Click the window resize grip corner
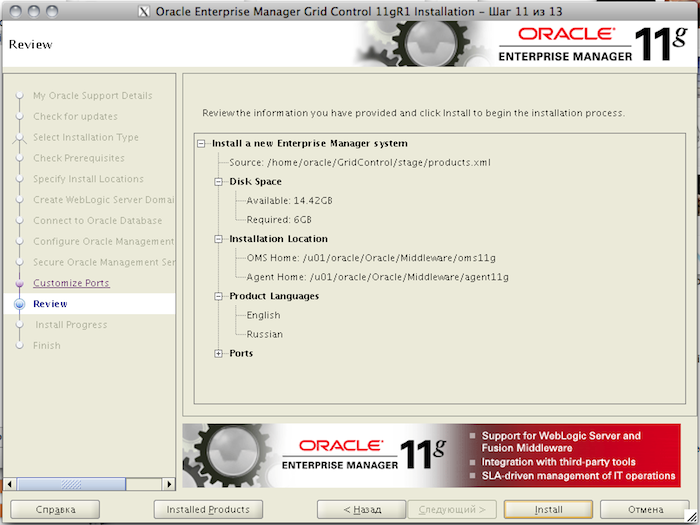The height and width of the screenshot is (525, 700). (691, 516)
